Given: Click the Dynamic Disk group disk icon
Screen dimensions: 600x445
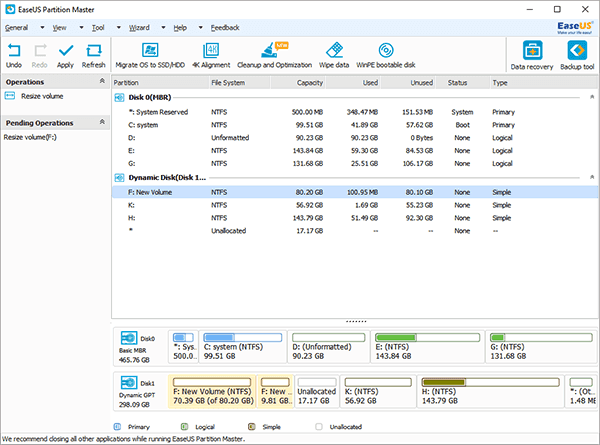Looking at the screenshot, I should (119, 178).
